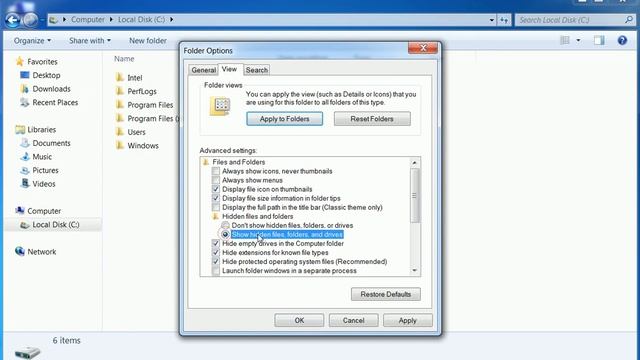Expand the Organize menu
Screen dimensions: 640x360
(32, 40)
